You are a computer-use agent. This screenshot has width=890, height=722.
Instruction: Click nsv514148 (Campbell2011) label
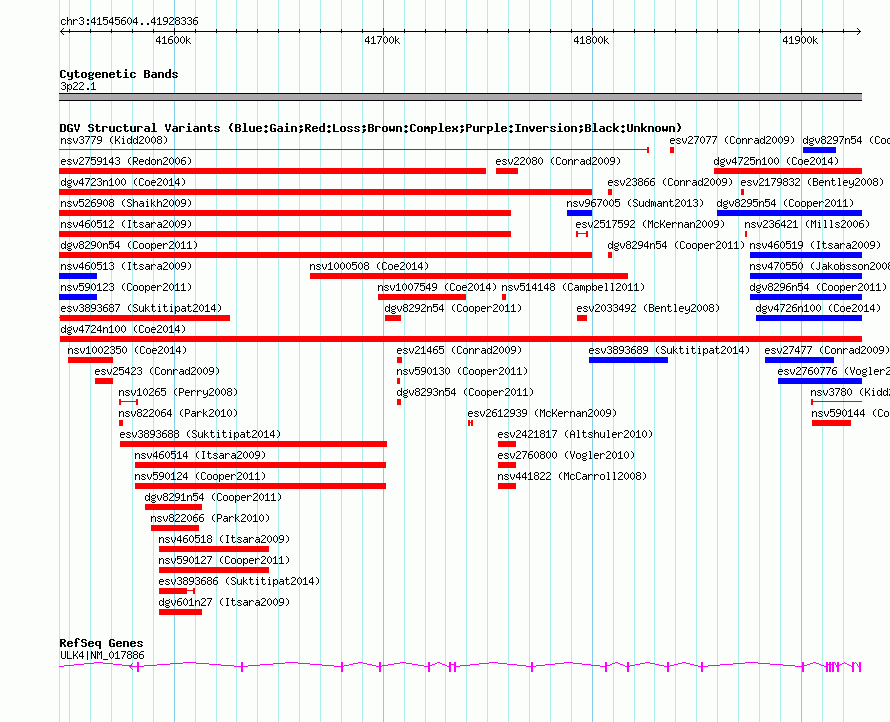573,287
